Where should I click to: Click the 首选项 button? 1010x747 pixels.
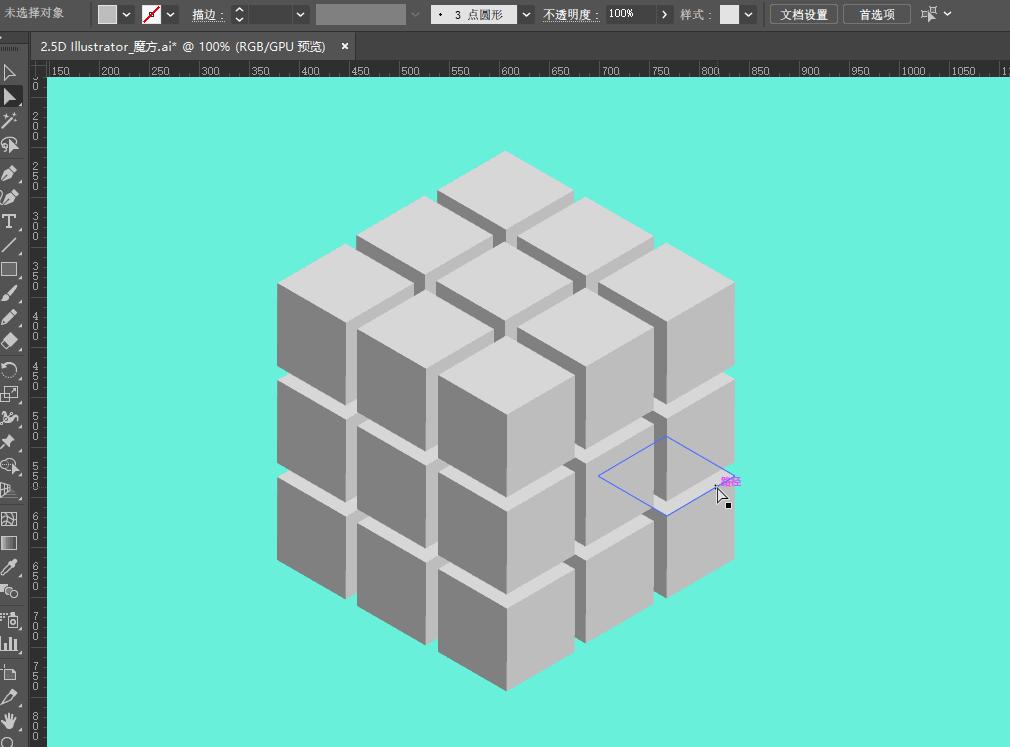pyautogui.click(x=876, y=15)
